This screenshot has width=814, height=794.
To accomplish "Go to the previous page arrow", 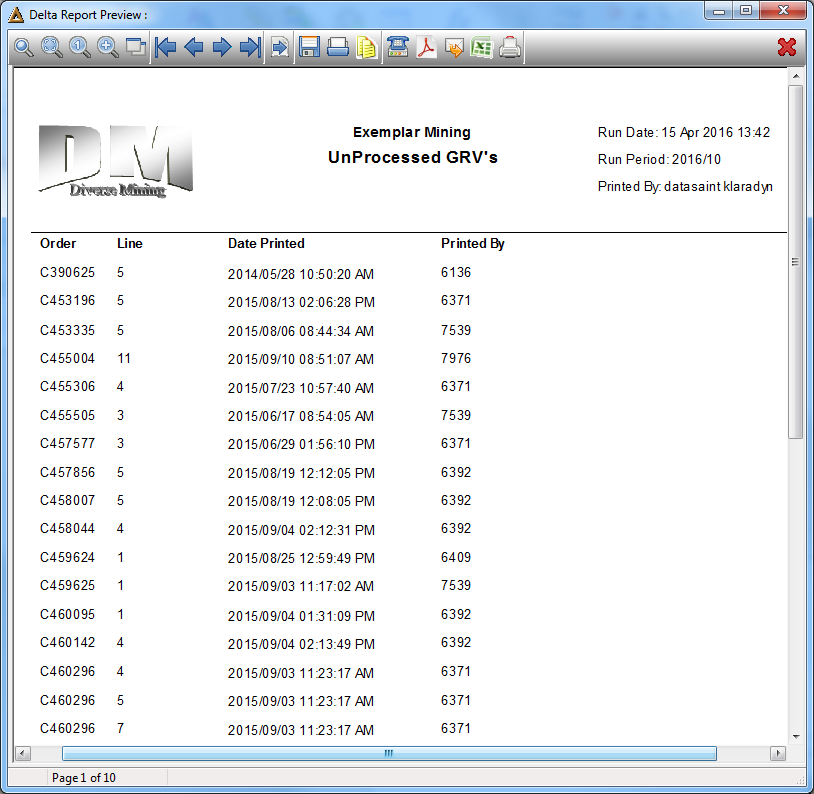I will (x=194, y=47).
